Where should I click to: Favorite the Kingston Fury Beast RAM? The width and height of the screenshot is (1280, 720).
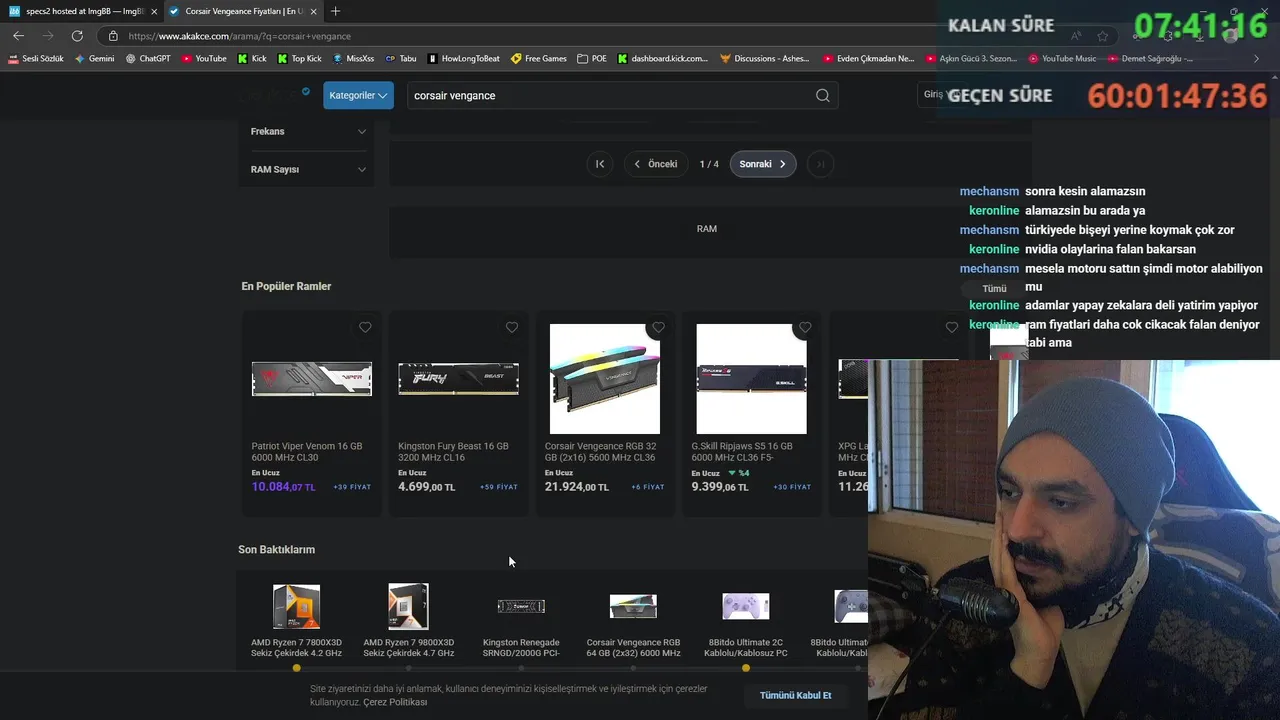pyautogui.click(x=512, y=327)
